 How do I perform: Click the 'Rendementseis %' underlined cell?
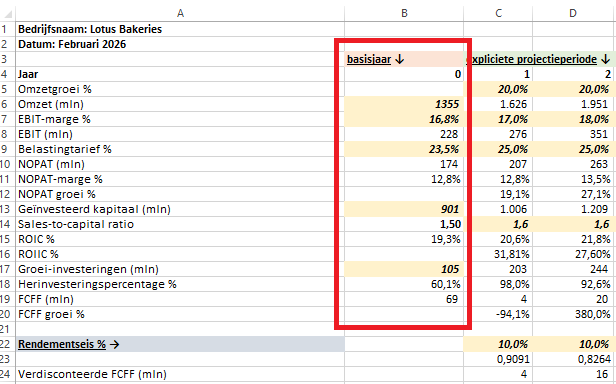(180, 344)
